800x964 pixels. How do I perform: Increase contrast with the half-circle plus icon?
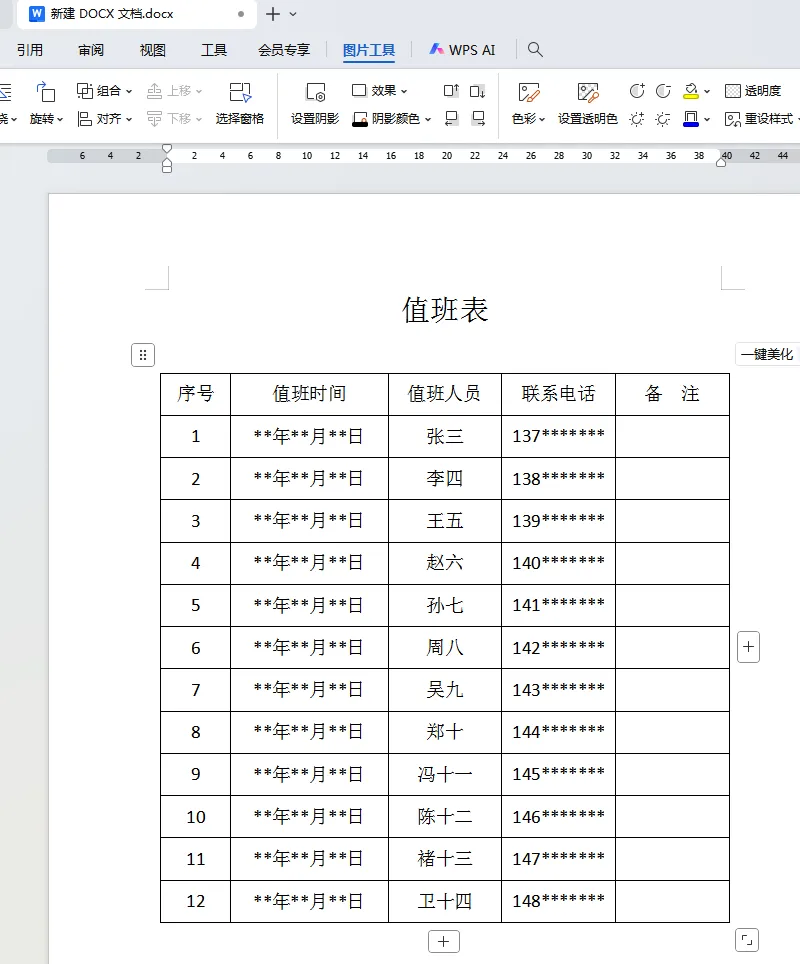pyautogui.click(x=637, y=91)
